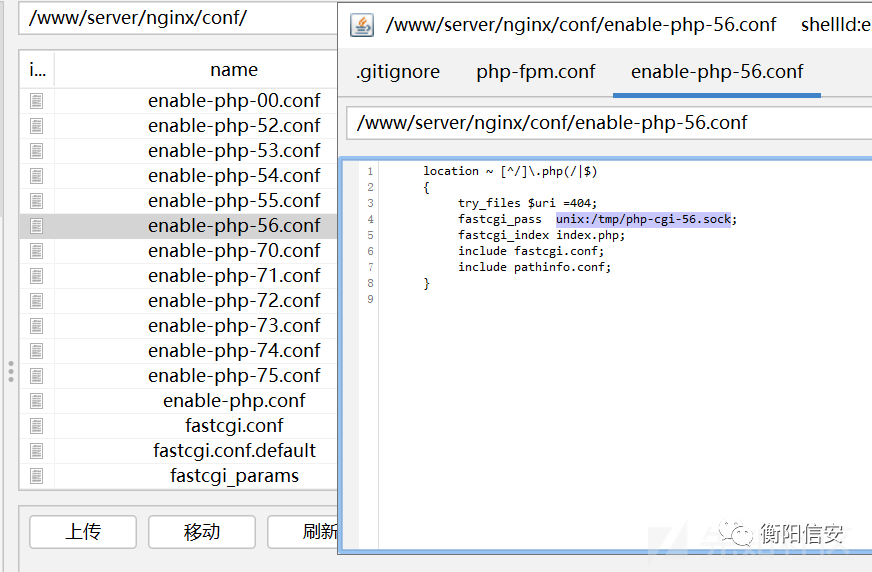Switch to the .gitignore tab
The height and width of the screenshot is (572, 872).
pos(398,72)
